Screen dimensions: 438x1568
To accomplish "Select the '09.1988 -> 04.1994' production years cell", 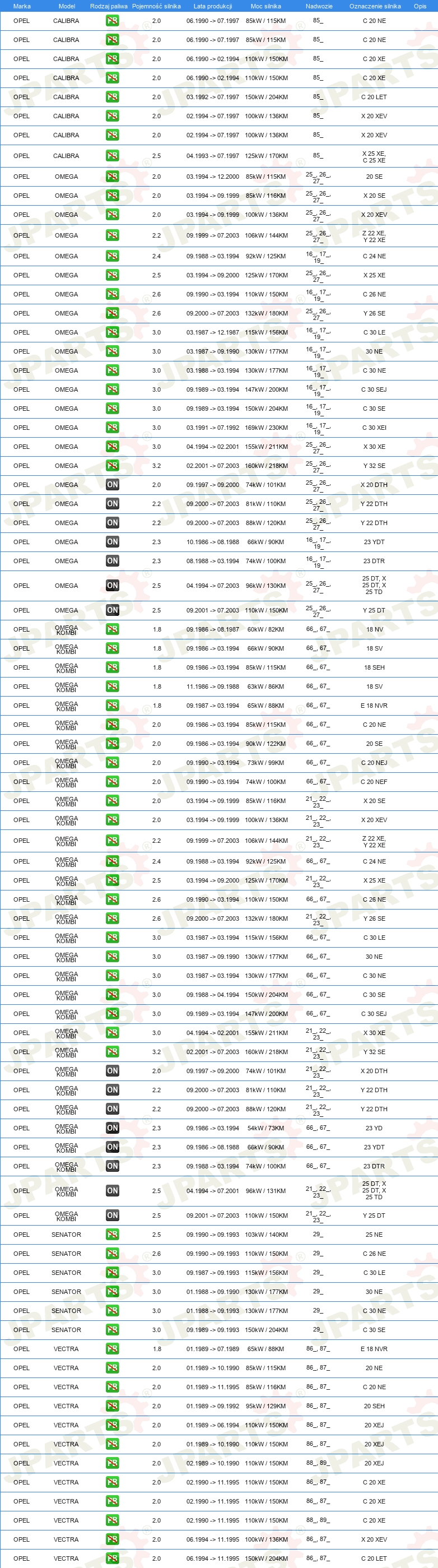I will tap(213, 995).
